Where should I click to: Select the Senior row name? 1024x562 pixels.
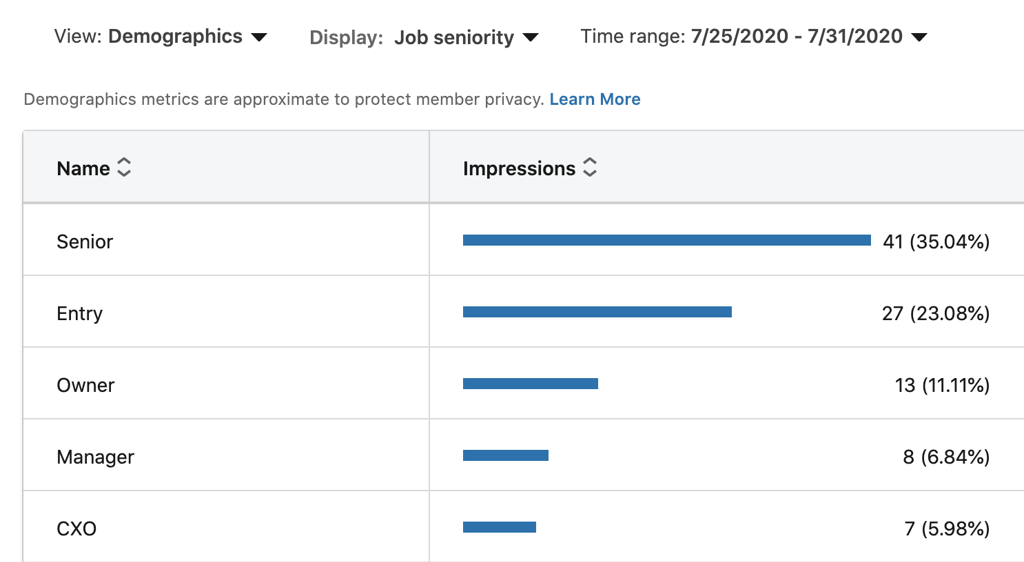point(85,242)
